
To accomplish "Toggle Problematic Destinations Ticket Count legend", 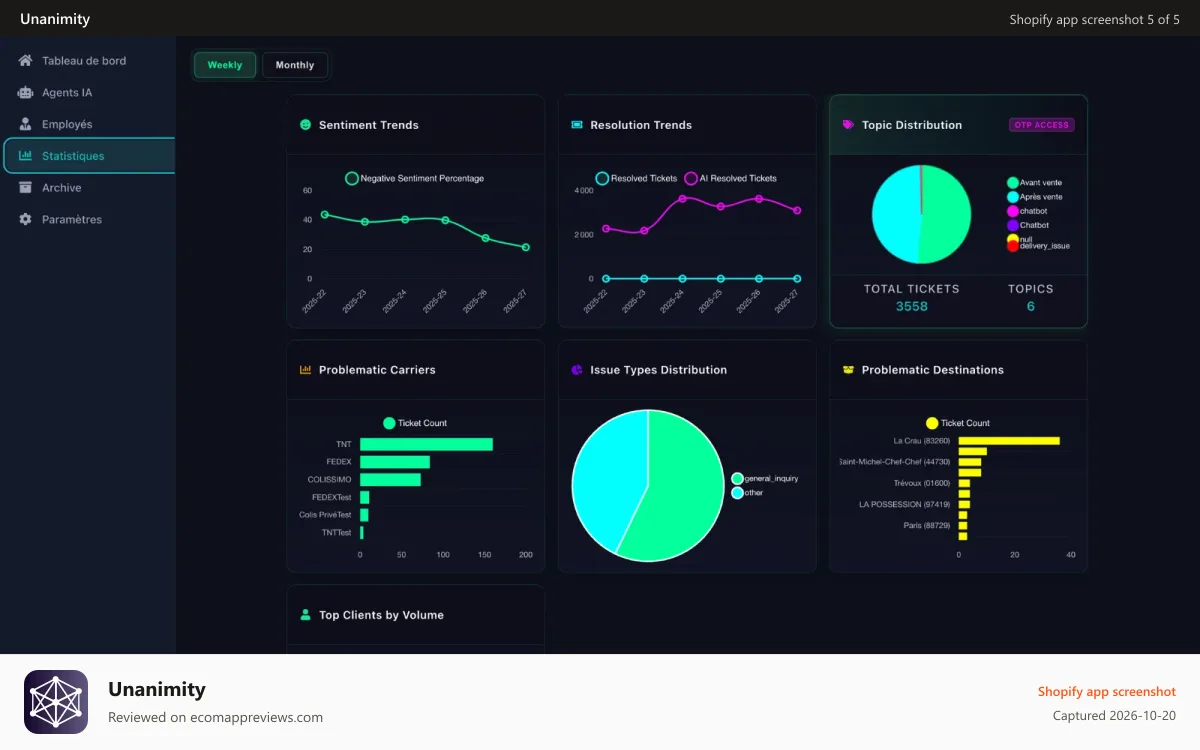I will click(958, 423).
